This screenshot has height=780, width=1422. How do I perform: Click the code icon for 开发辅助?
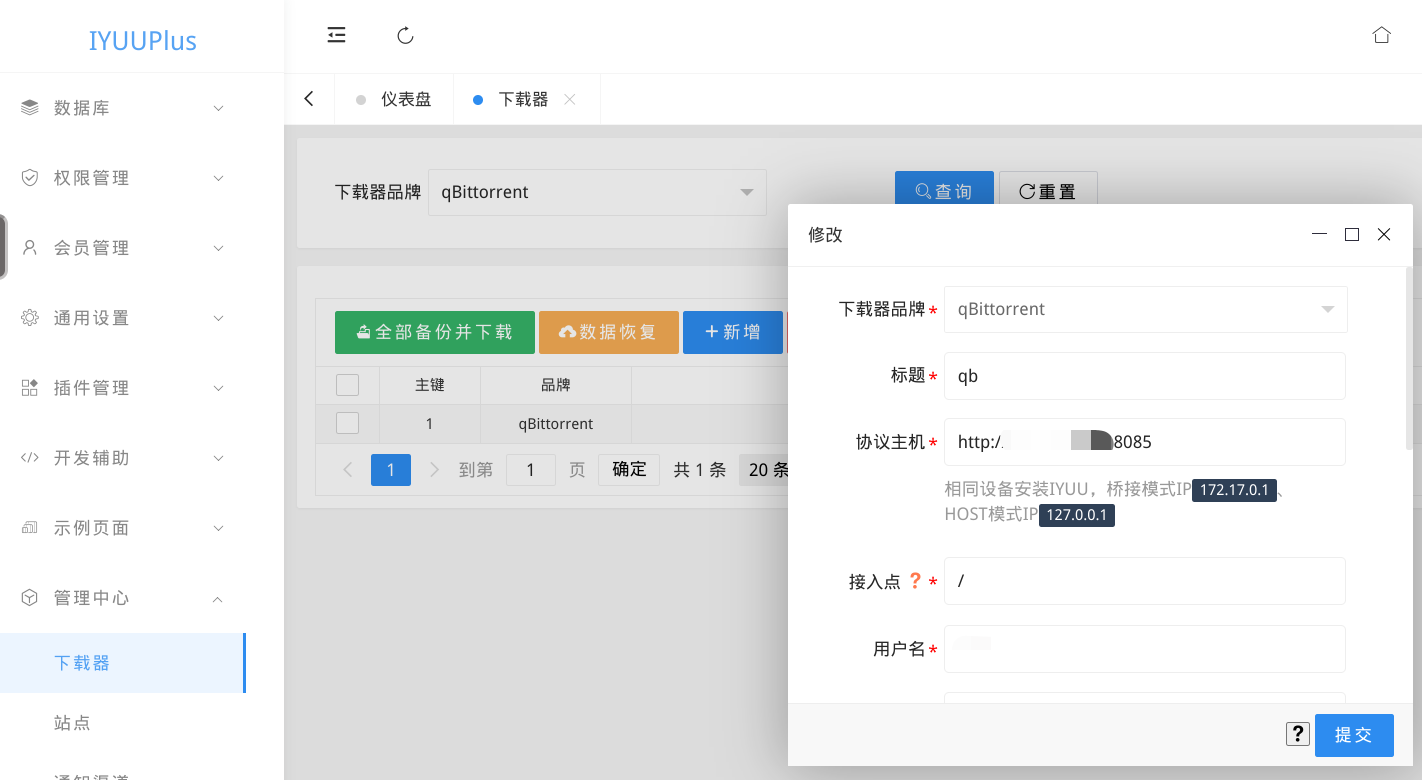pos(30,458)
